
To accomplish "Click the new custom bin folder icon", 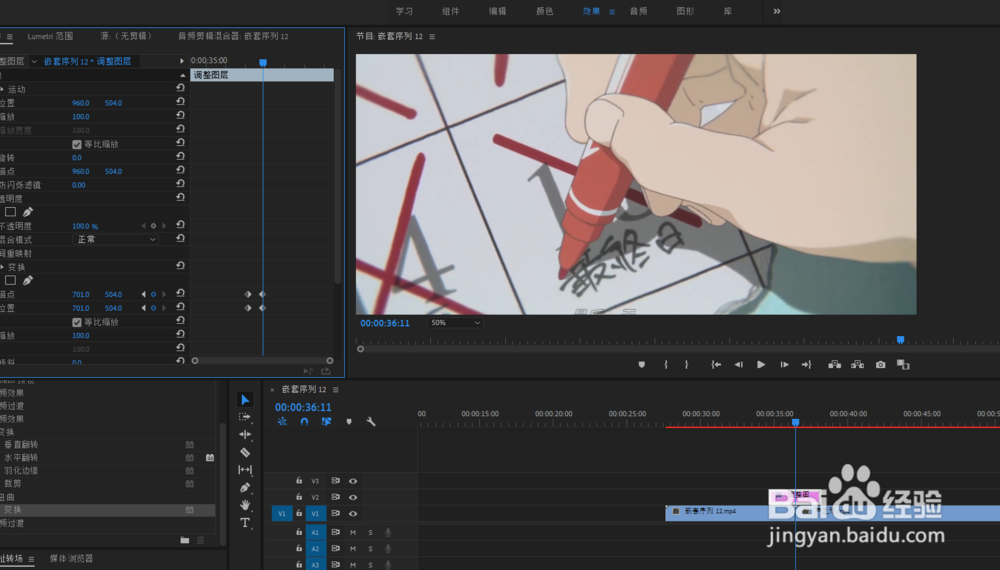I will (x=184, y=540).
